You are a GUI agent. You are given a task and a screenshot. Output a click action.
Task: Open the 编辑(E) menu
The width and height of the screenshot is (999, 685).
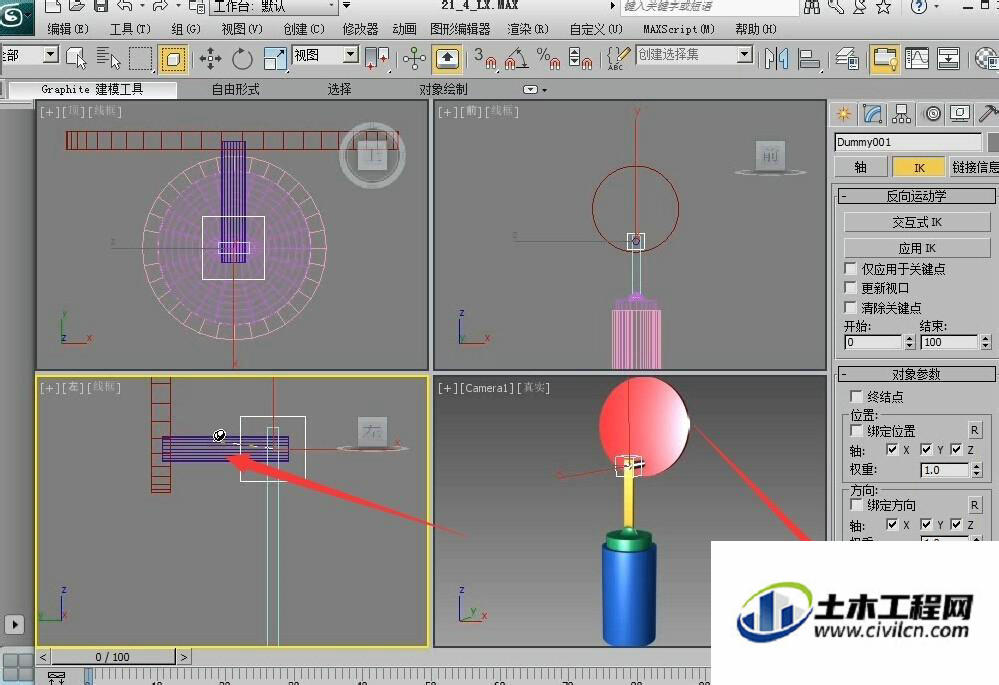[x=68, y=29]
